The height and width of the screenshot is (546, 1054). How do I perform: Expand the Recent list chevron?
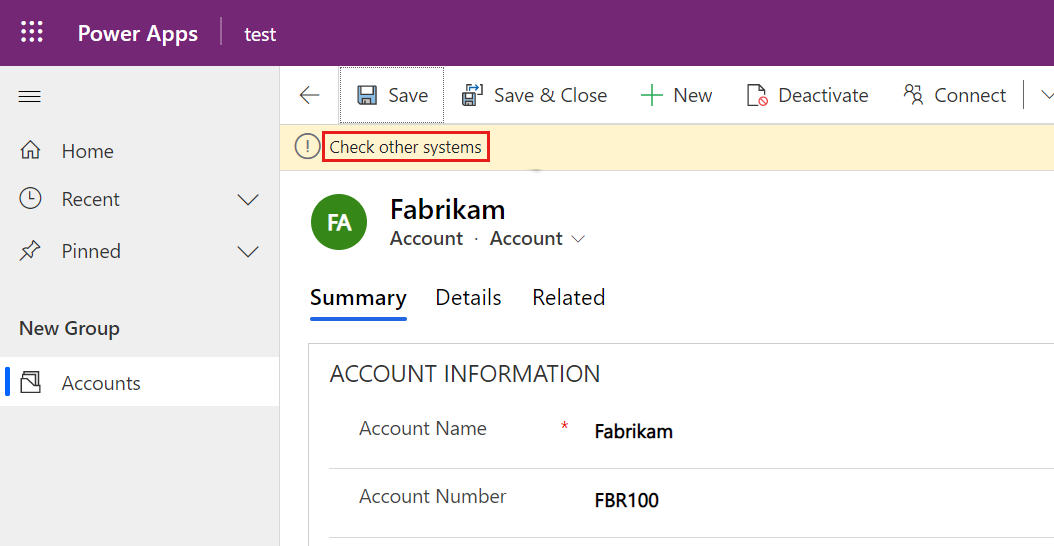(247, 200)
